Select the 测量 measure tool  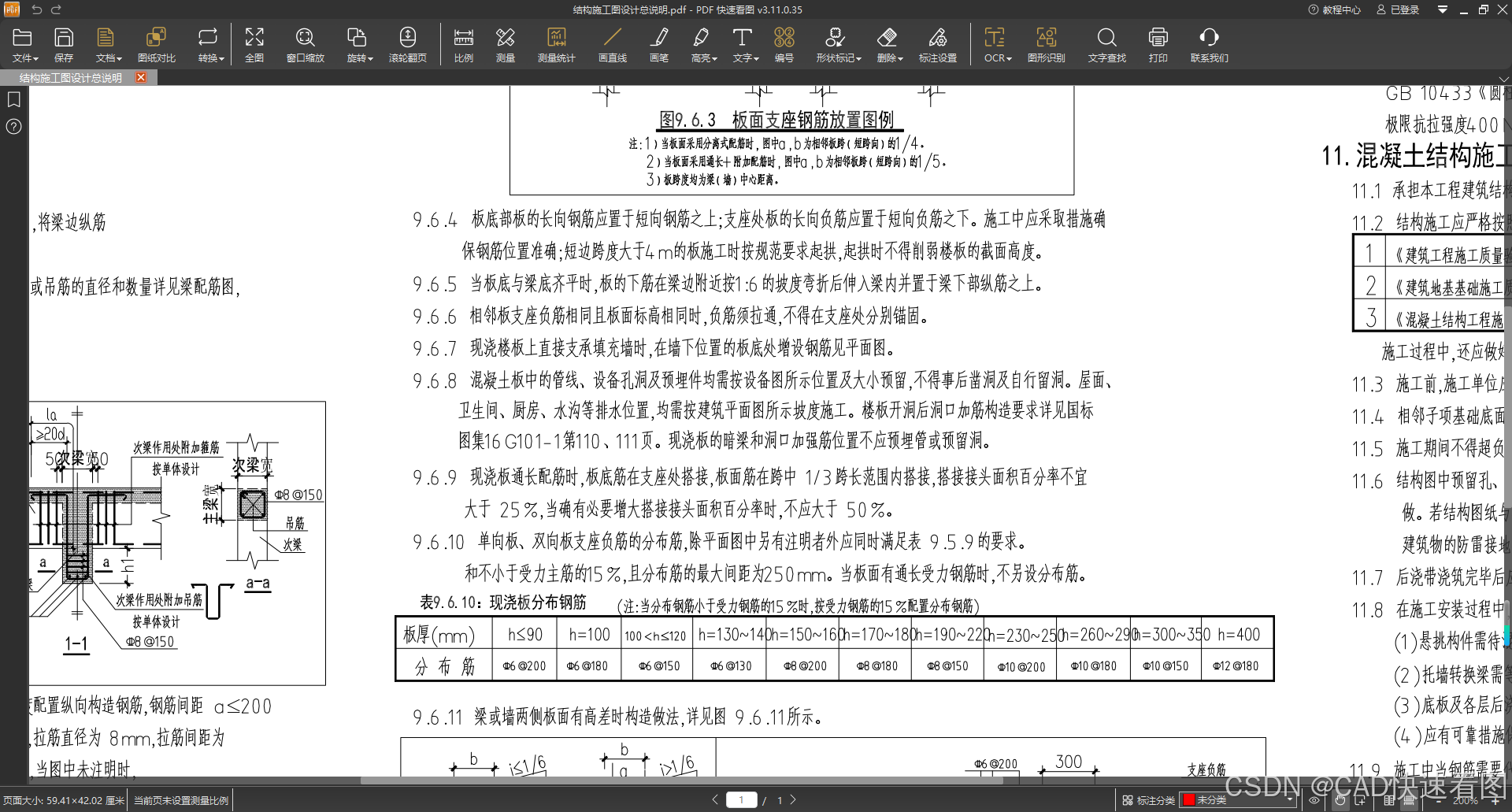tap(506, 45)
